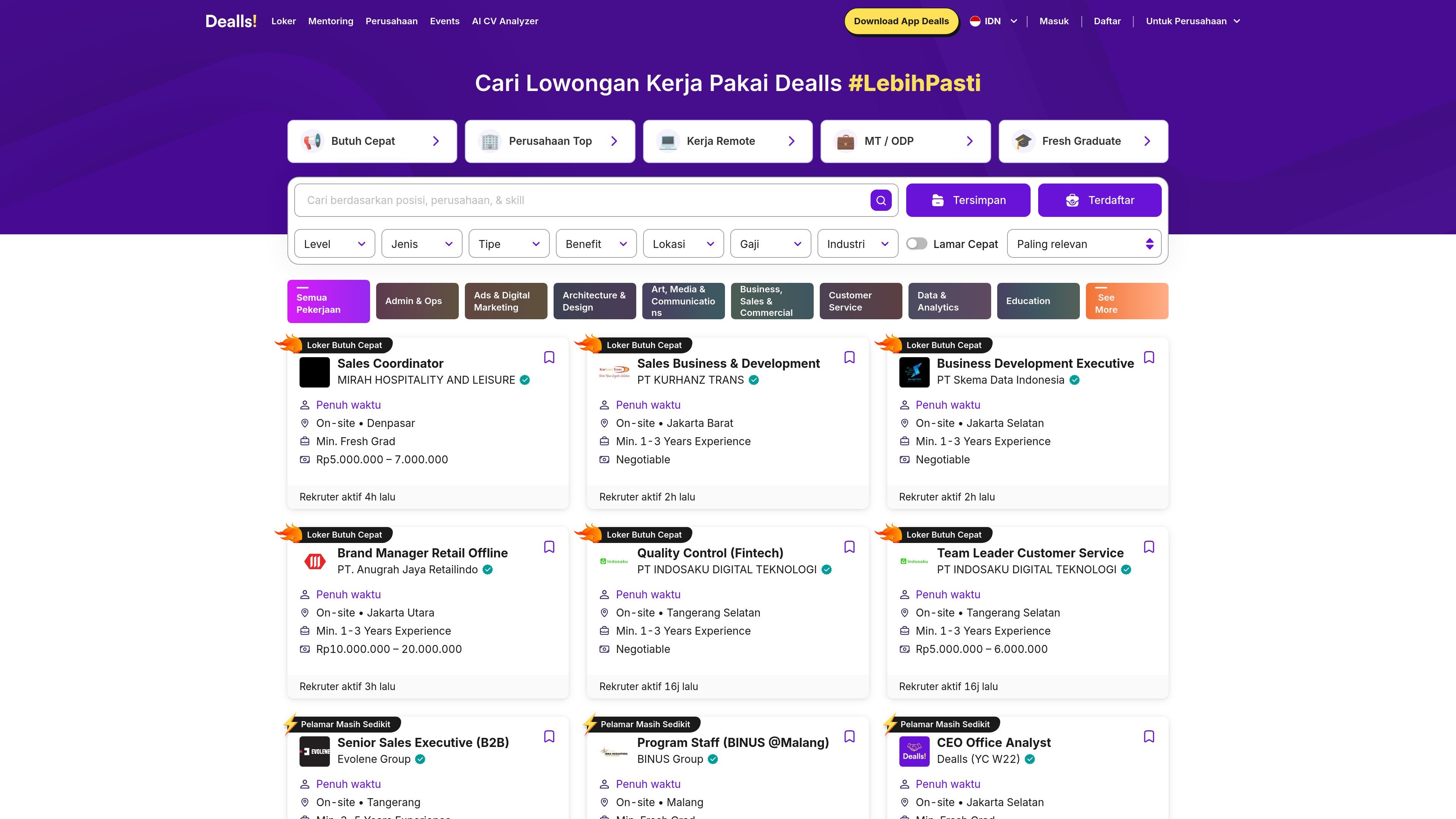Save the Quality Control (Fintech) job
The width and height of the screenshot is (1456, 819).
click(849, 546)
